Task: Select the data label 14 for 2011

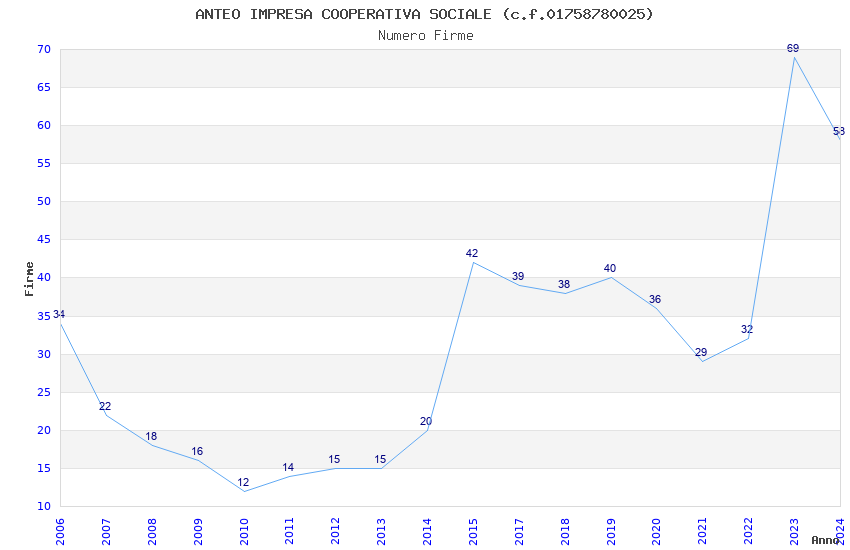Action: pyautogui.click(x=288, y=467)
